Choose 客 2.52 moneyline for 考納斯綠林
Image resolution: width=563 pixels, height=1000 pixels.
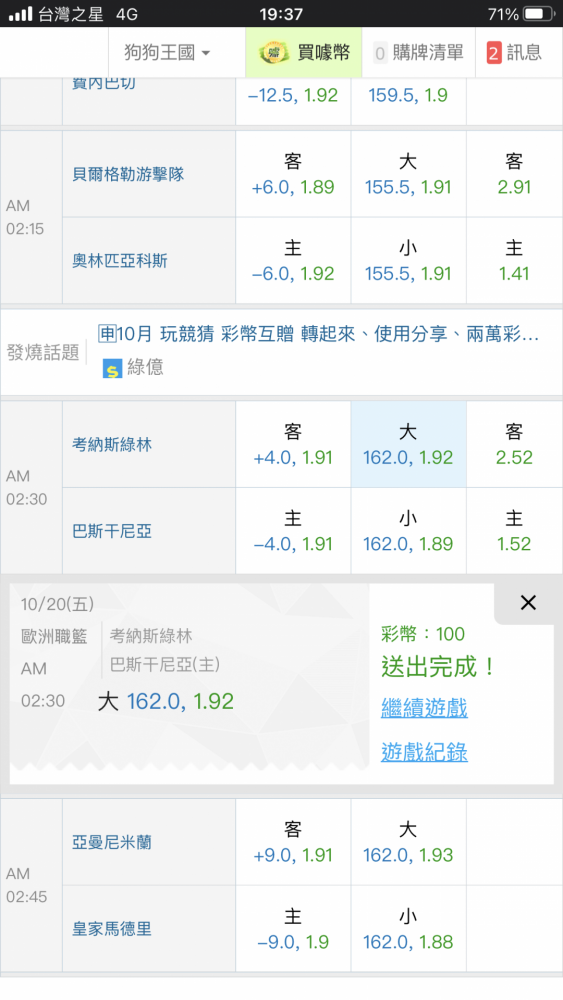pos(515,445)
